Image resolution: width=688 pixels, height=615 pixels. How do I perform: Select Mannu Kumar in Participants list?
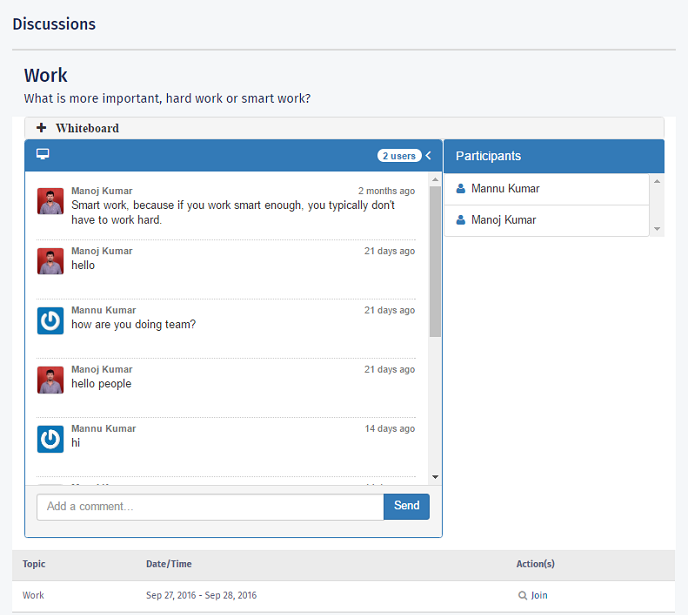(505, 189)
